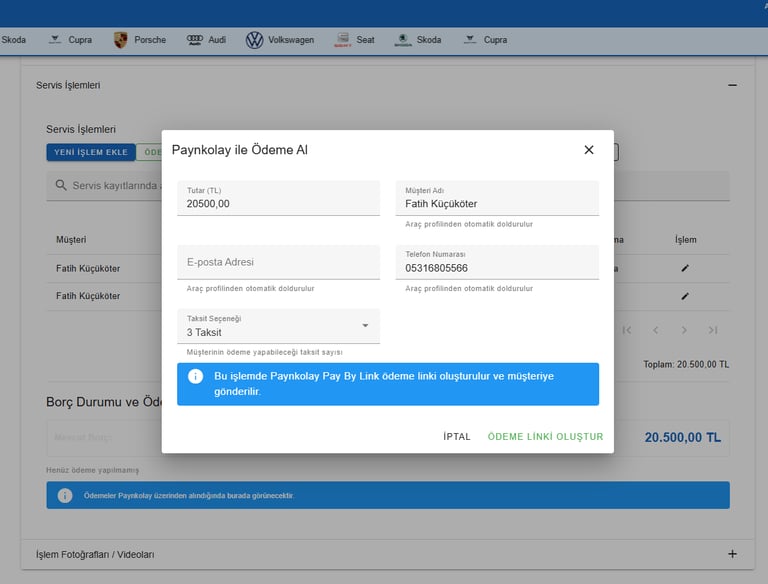The height and width of the screenshot is (584, 768).
Task: Click first Fatih Küçüköter table cell
Action: tap(88, 268)
